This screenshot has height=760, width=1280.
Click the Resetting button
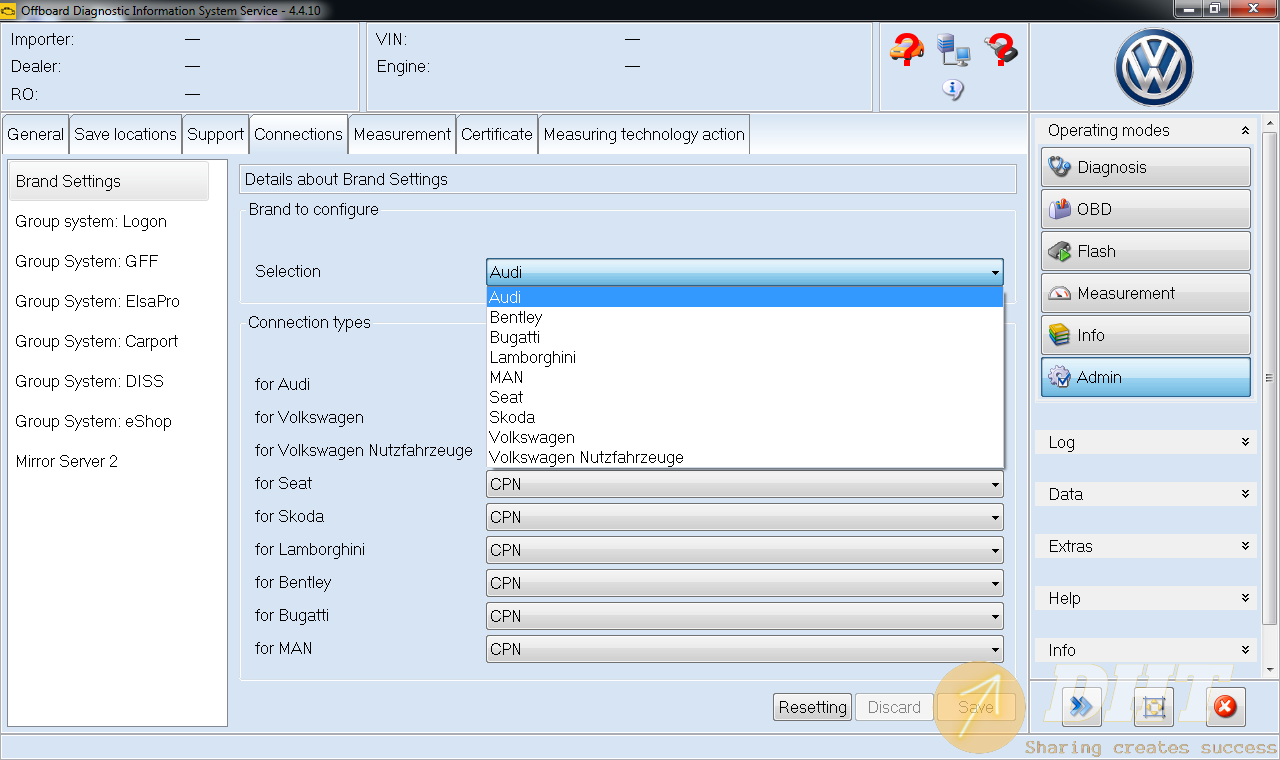tap(812, 707)
